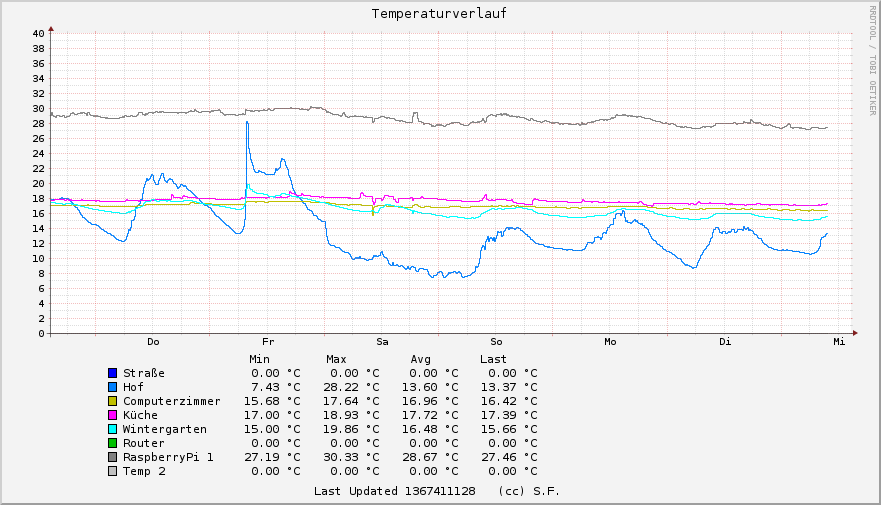Select the magenta Küche legend swatch

(x=113, y=415)
